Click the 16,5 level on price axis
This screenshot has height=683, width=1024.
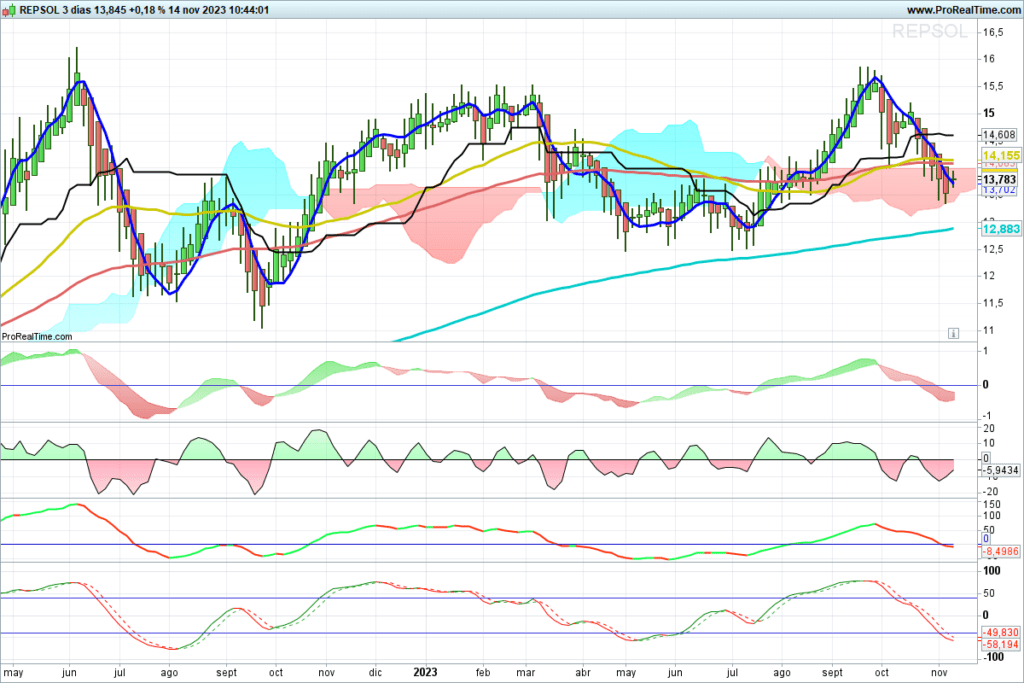tap(993, 32)
